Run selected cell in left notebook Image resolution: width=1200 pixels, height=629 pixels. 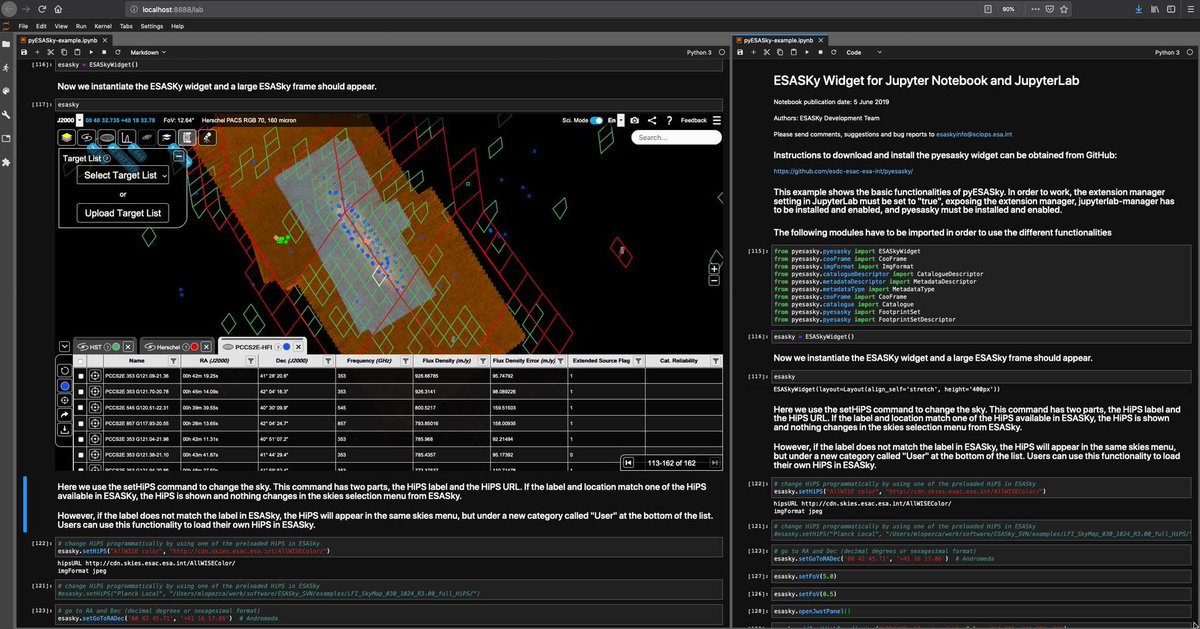(91, 52)
